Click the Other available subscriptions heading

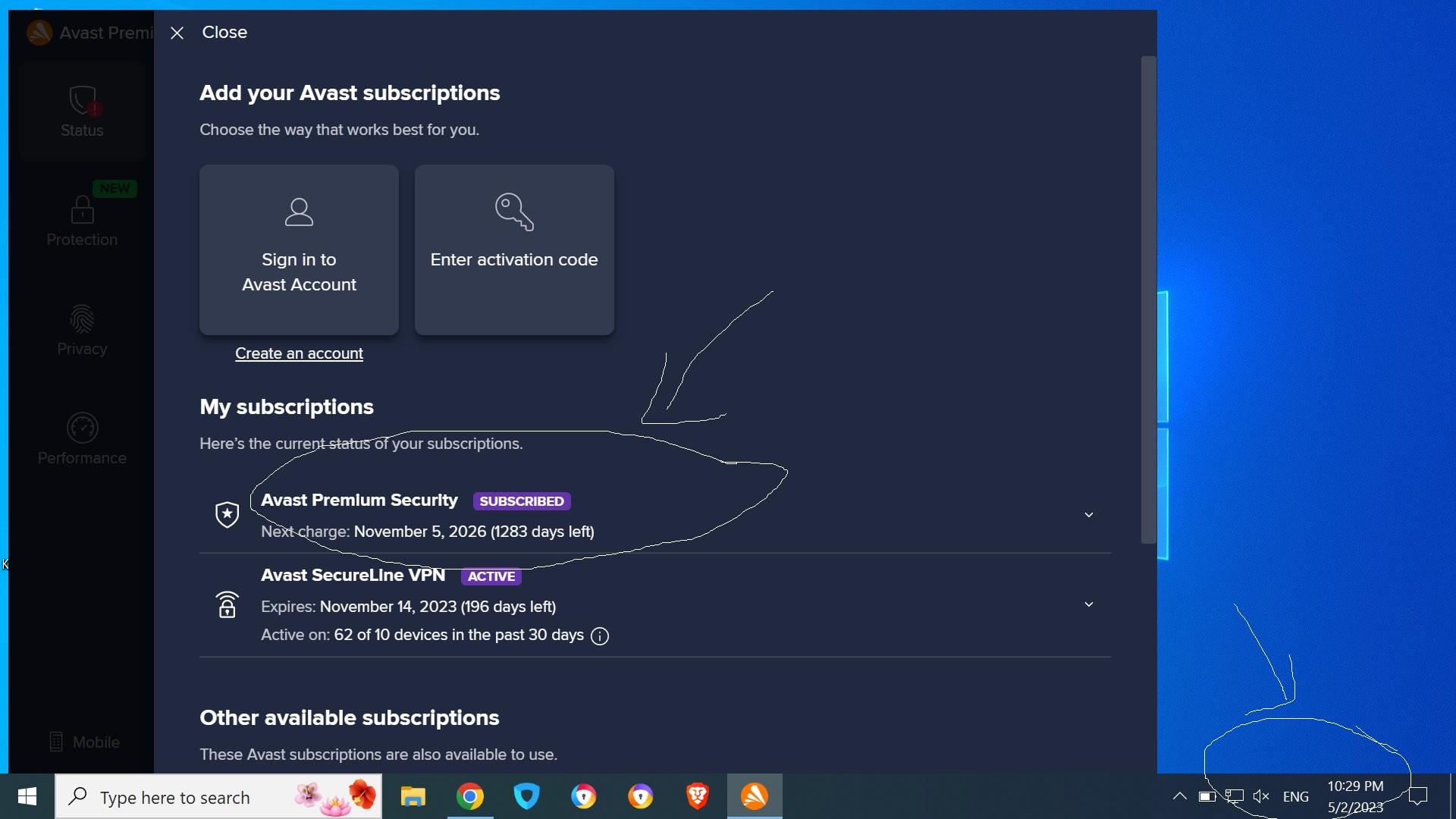(x=350, y=718)
